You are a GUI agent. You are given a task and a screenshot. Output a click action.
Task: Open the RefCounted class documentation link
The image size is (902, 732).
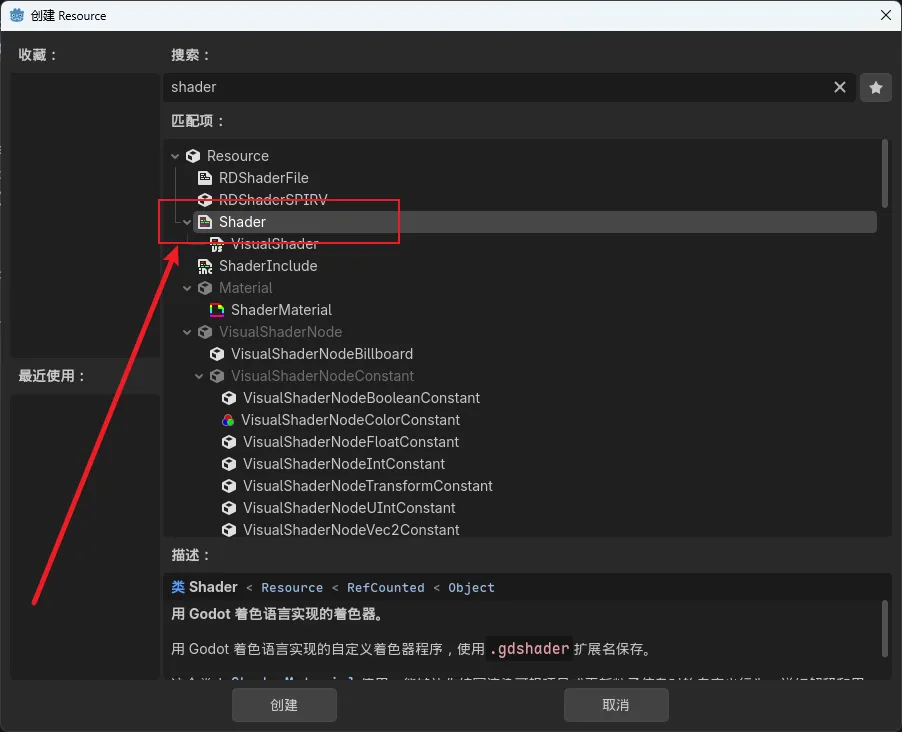tap(386, 587)
